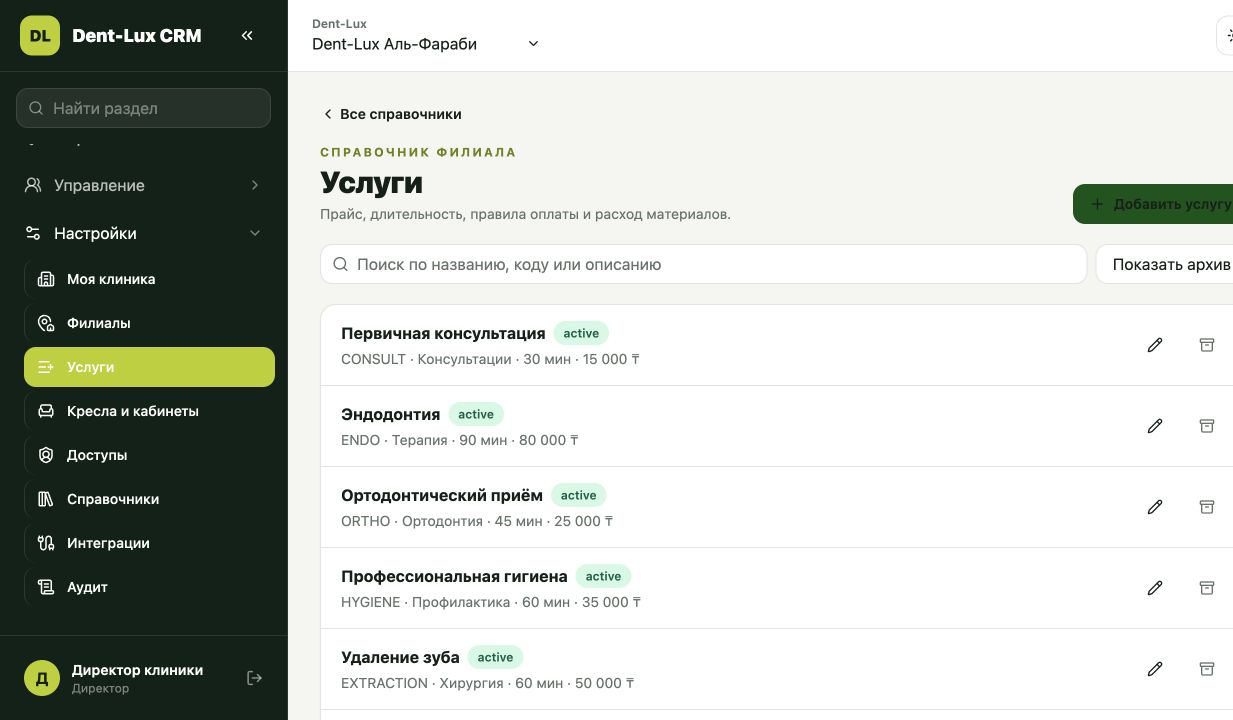The width and height of the screenshot is (1233, 720).
Task: Select the Первичная консультация service title
Action: [x=443, y=333]
